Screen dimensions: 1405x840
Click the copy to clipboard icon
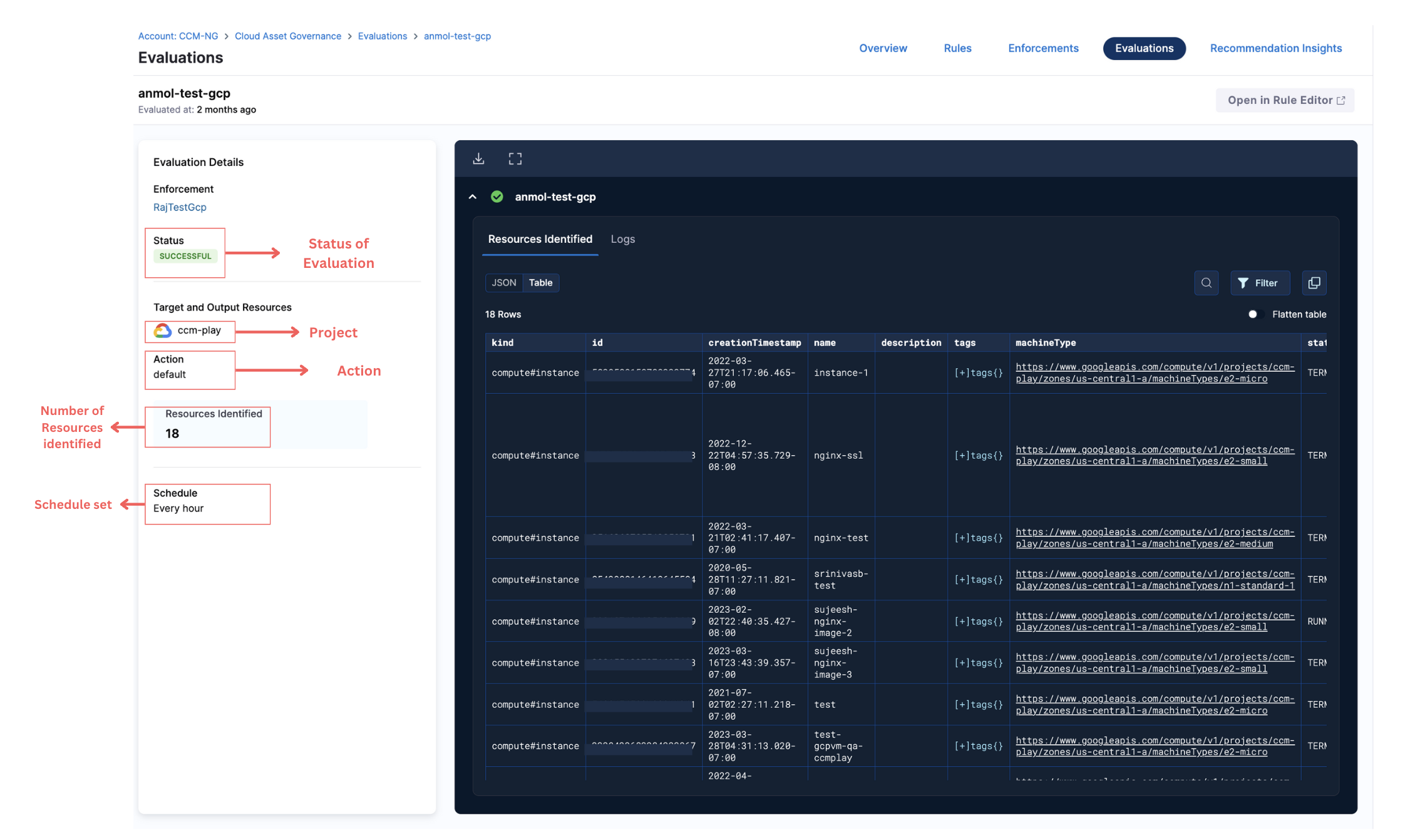point(1314,283)
